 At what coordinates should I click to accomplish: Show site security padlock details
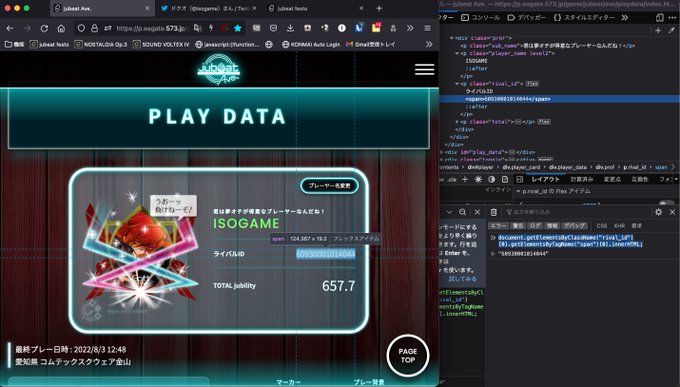[x=94, y=28]
